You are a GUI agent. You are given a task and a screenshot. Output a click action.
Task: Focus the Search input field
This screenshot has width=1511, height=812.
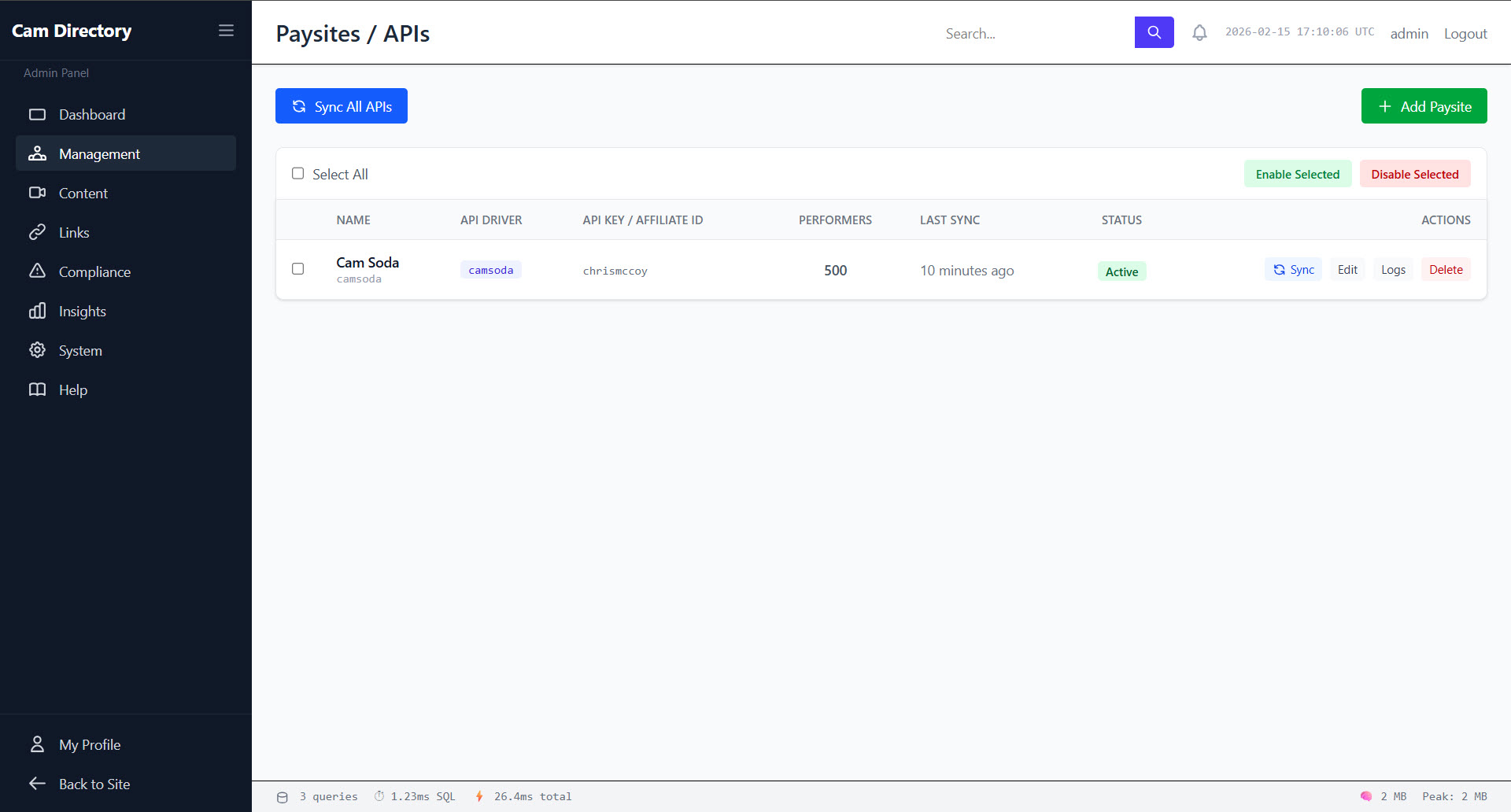[1035, 33]
